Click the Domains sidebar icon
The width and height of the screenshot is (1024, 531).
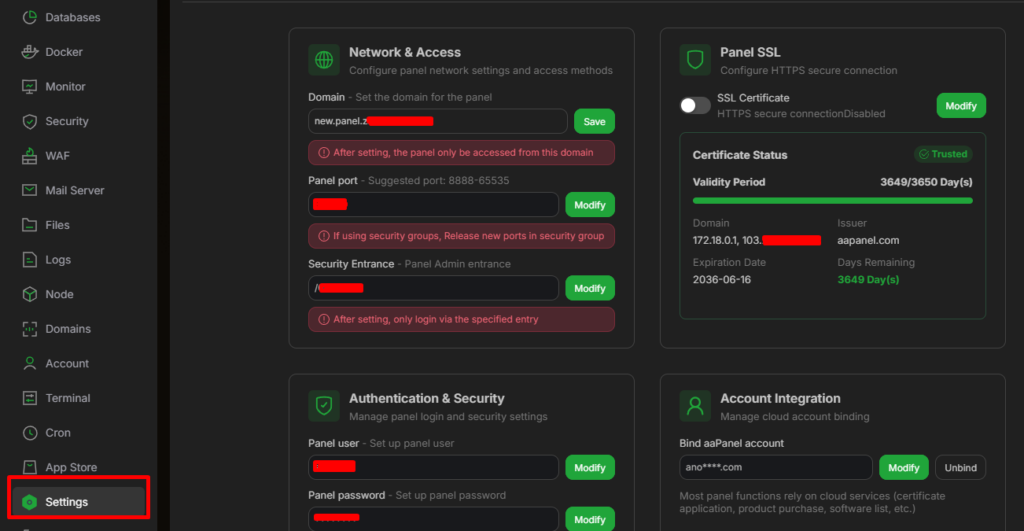[29, 329]
